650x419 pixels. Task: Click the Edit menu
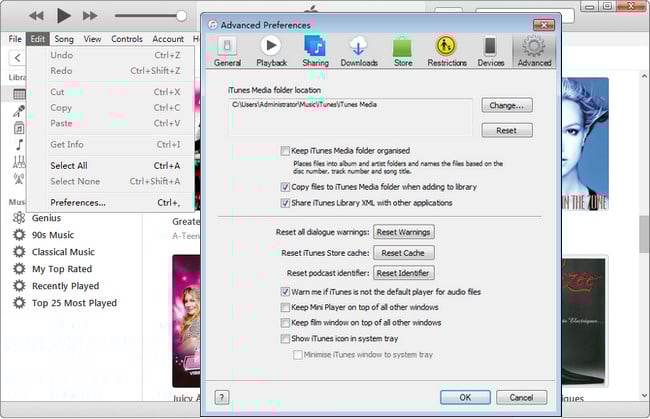(37, 39)
